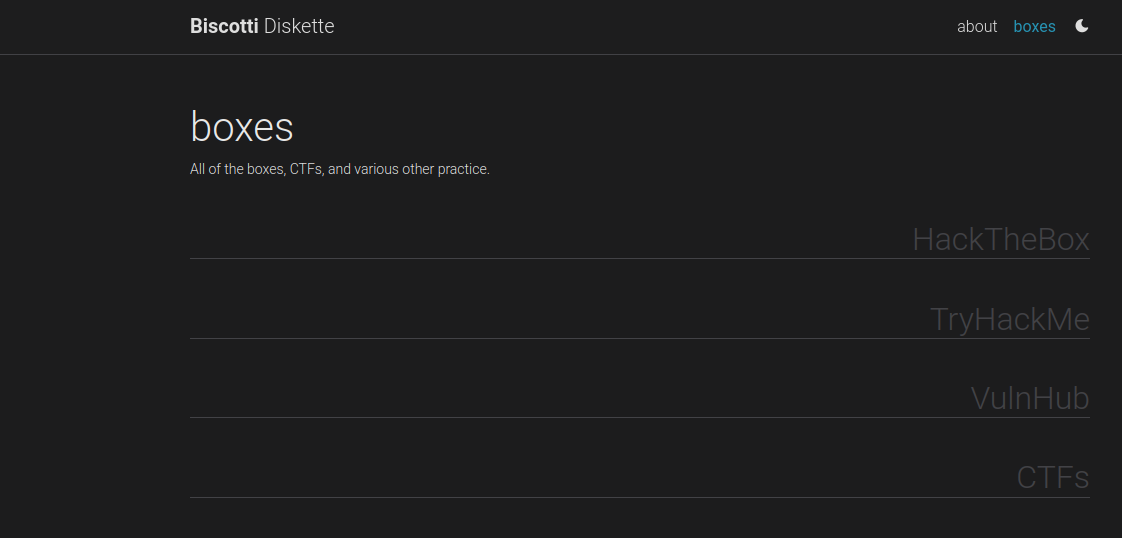Screen dimensions: 1122x538
Task: Expand the CTFs section heading
Action: click(1052, 478)
